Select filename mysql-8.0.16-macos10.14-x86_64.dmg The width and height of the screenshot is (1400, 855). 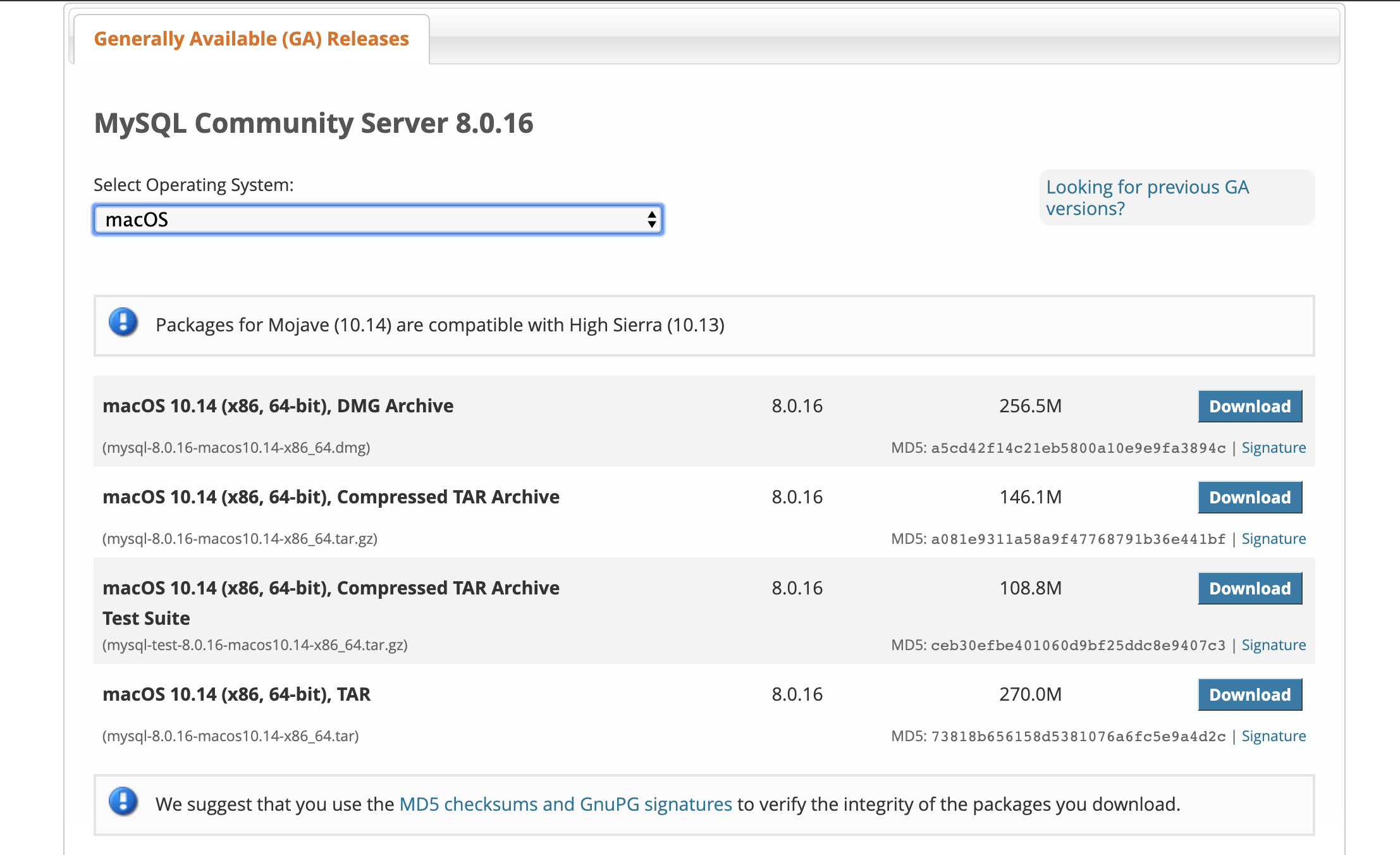point(236,448)
